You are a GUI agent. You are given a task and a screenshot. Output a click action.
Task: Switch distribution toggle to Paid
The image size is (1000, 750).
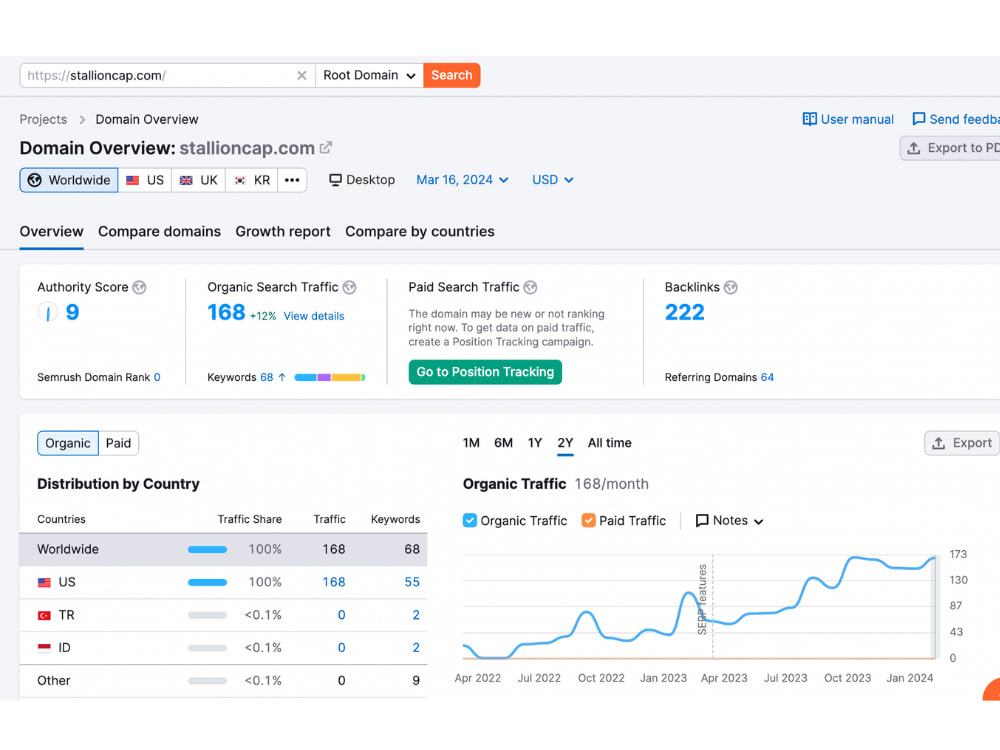click(119, 443)
